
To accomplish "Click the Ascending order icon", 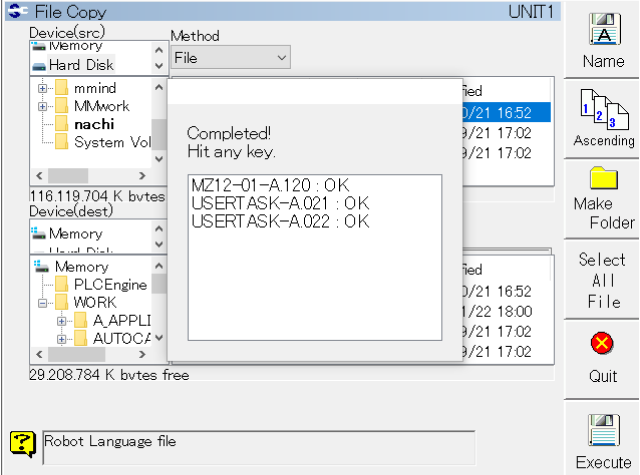I will pyautogui.click(x=603, y=107).
